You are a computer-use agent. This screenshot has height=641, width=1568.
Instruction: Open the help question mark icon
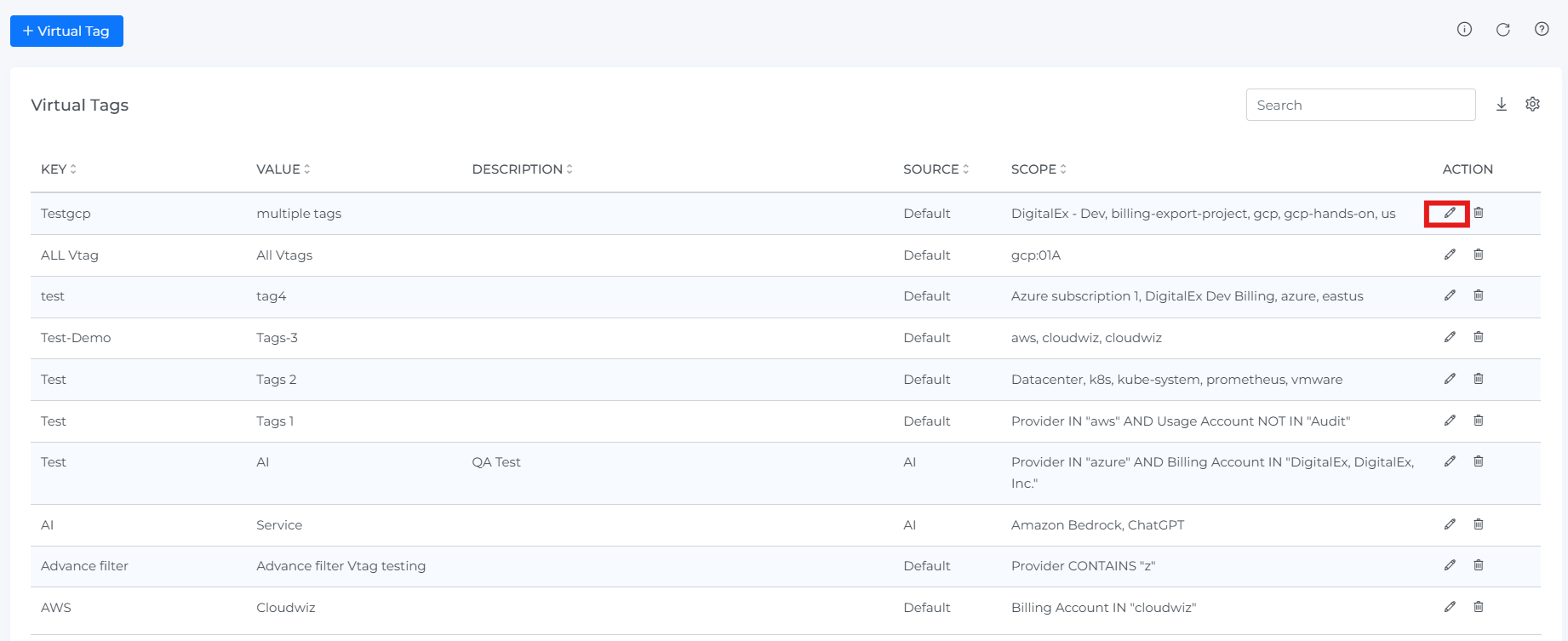(x=1542, y=30)
